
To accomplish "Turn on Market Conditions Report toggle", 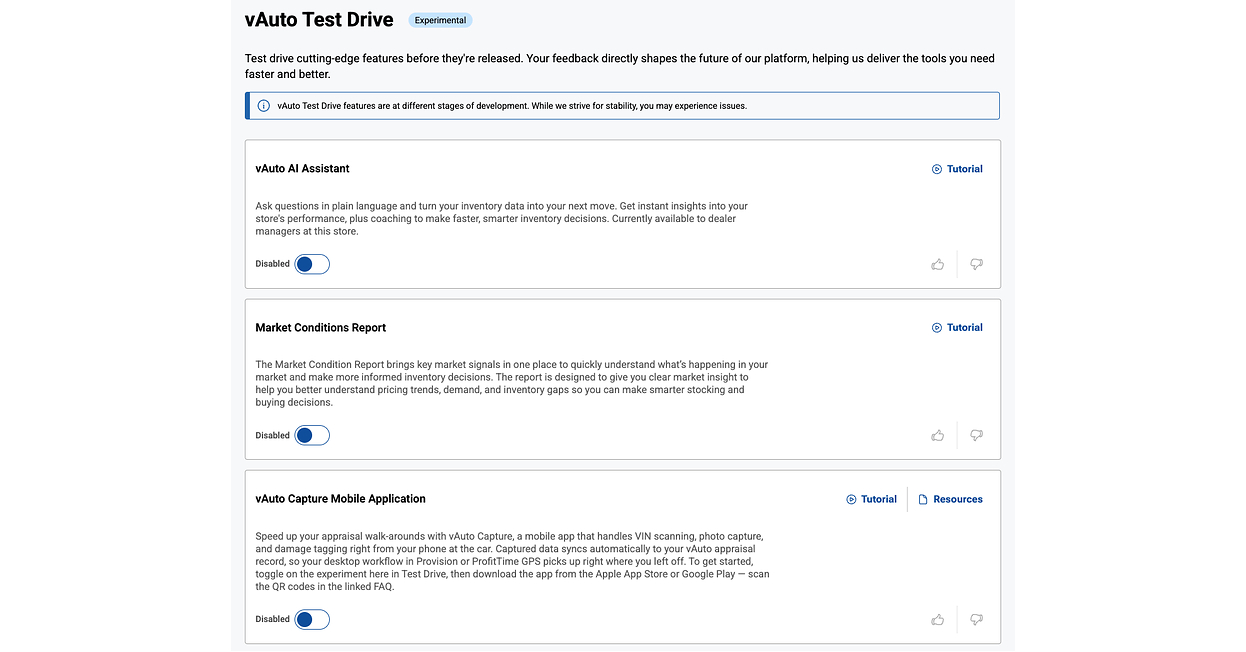I will click(312, 435).
